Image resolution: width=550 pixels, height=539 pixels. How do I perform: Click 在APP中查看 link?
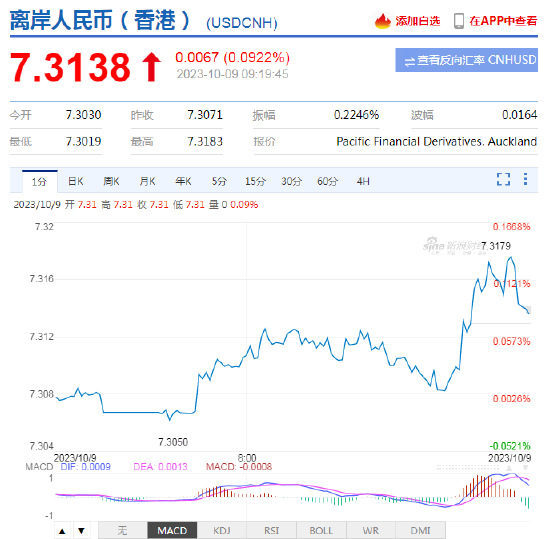[503, 21]
